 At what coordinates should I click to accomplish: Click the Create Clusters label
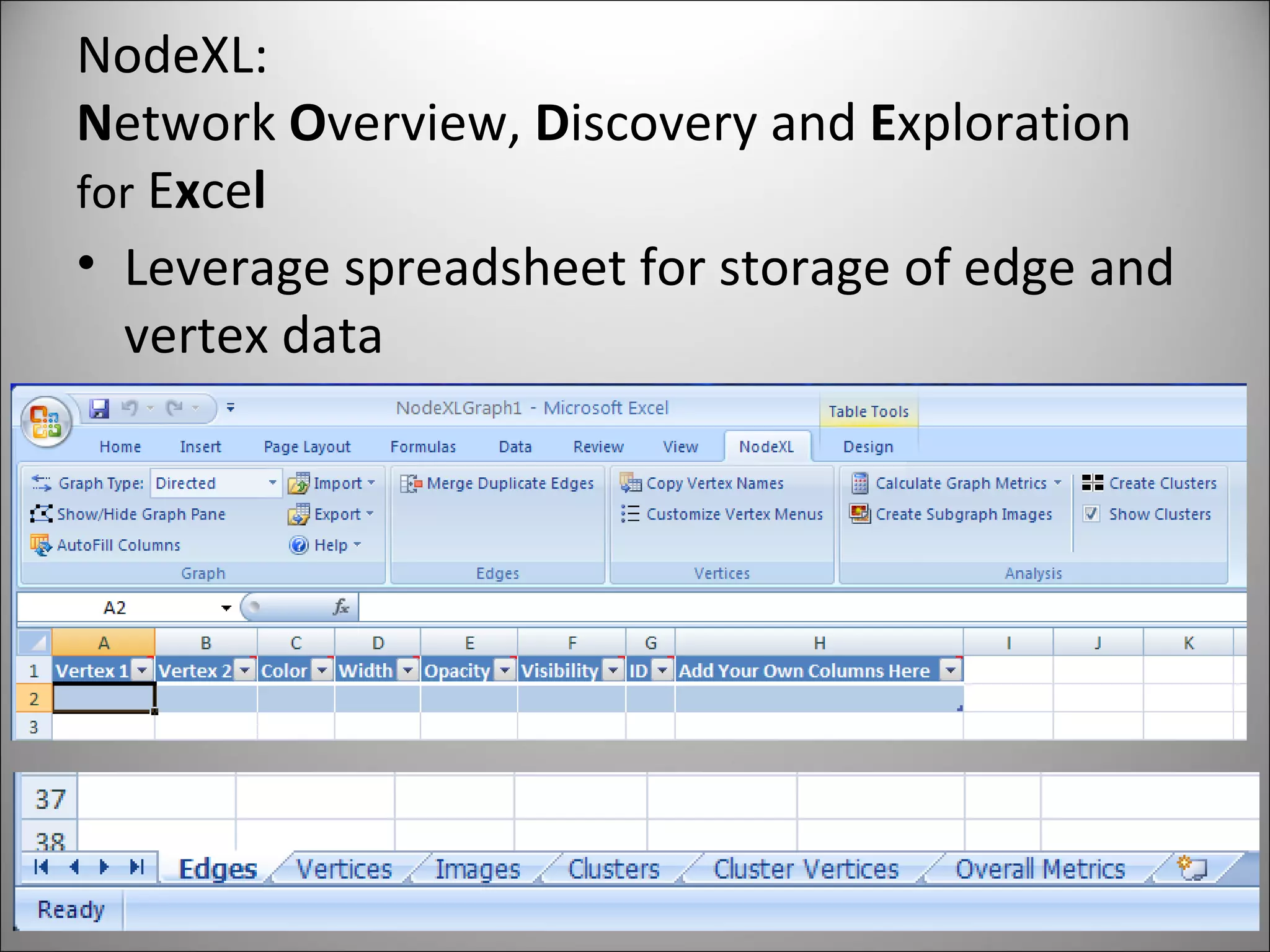click(x=1163, y=483)
